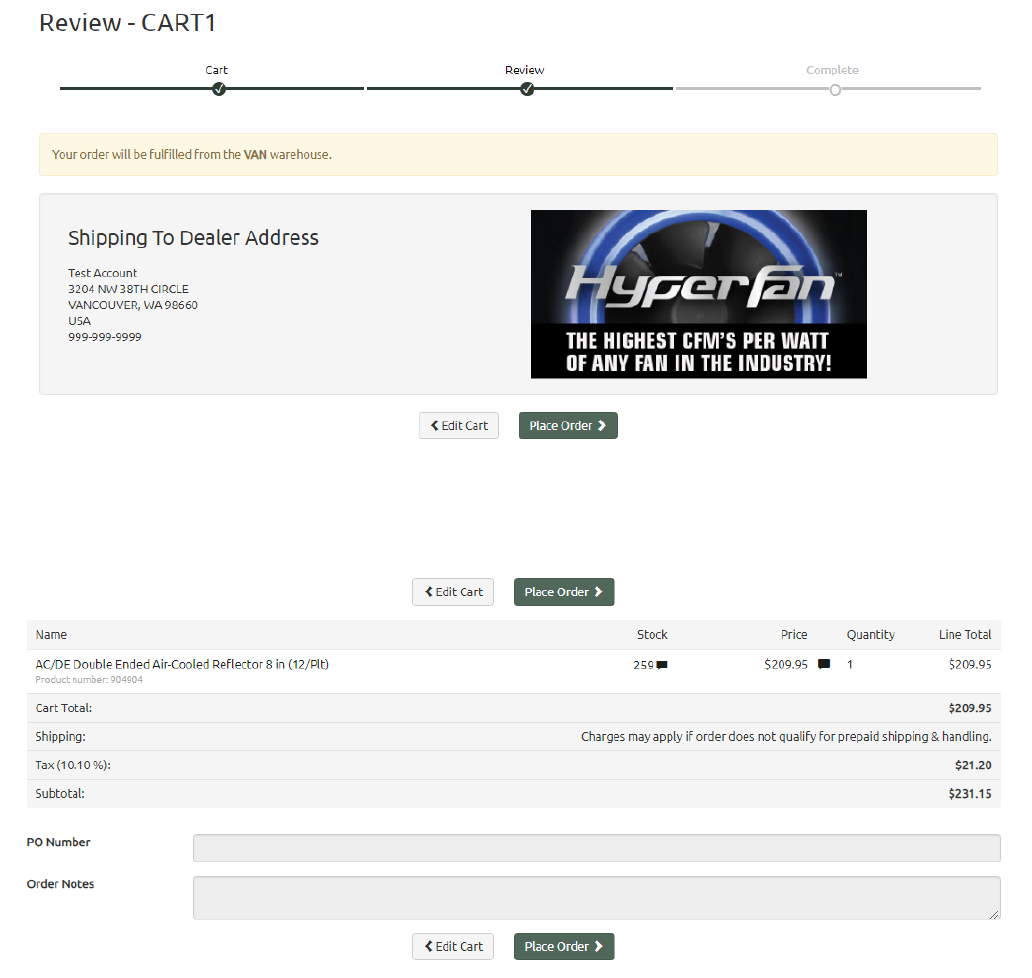1032x978 pixels.
Task: Click the Review step checkmark icon
Action: tap(527, 89)
